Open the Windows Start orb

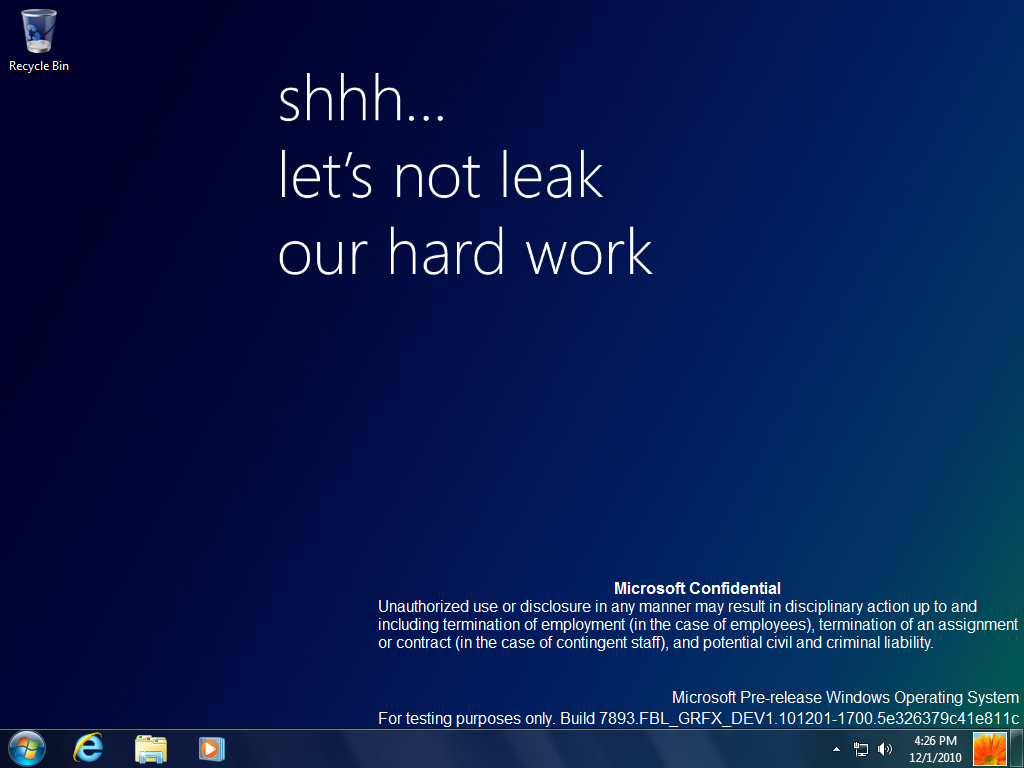pyautogui.click(x=27, y=748)
